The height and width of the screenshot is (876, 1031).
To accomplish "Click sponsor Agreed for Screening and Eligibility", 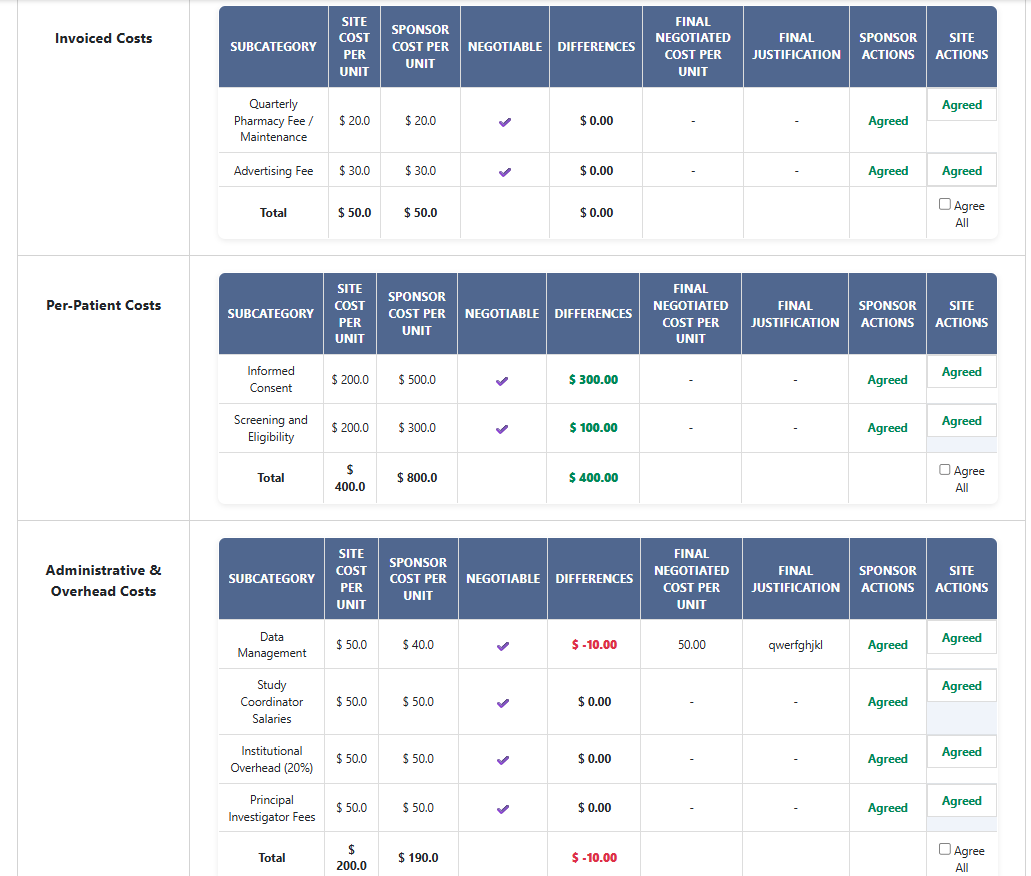I will pos(887,428).
